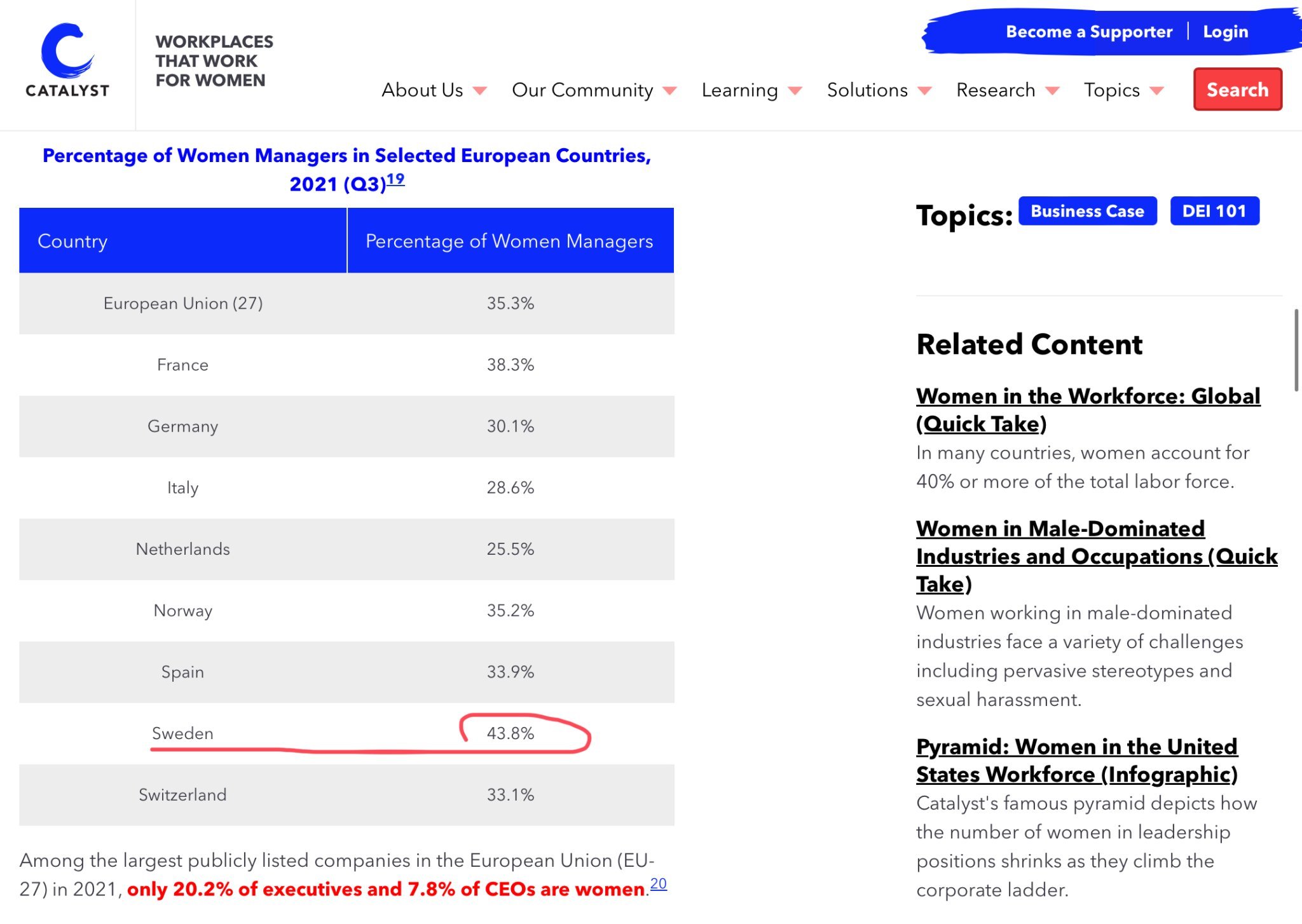Select the Business Case topic tag
1302x924 pixels.
tap(1087, 211)
